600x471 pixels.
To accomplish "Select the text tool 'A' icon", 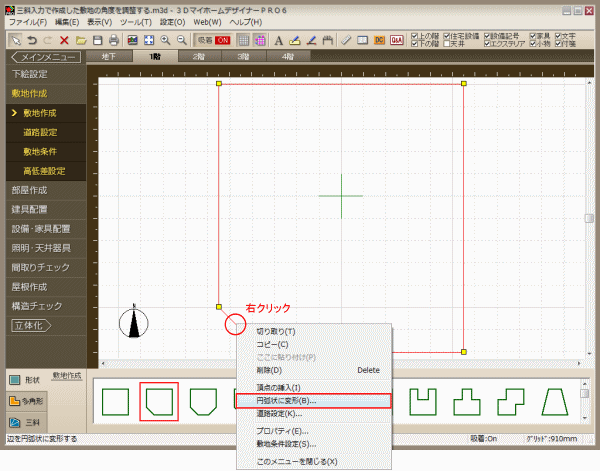I will [278, 40].
